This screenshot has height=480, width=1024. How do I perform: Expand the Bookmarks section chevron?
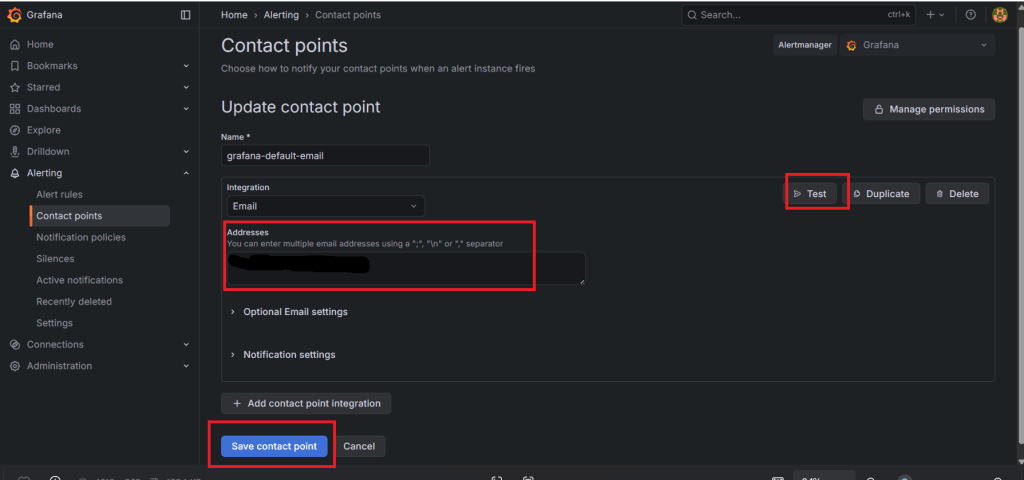186,66
